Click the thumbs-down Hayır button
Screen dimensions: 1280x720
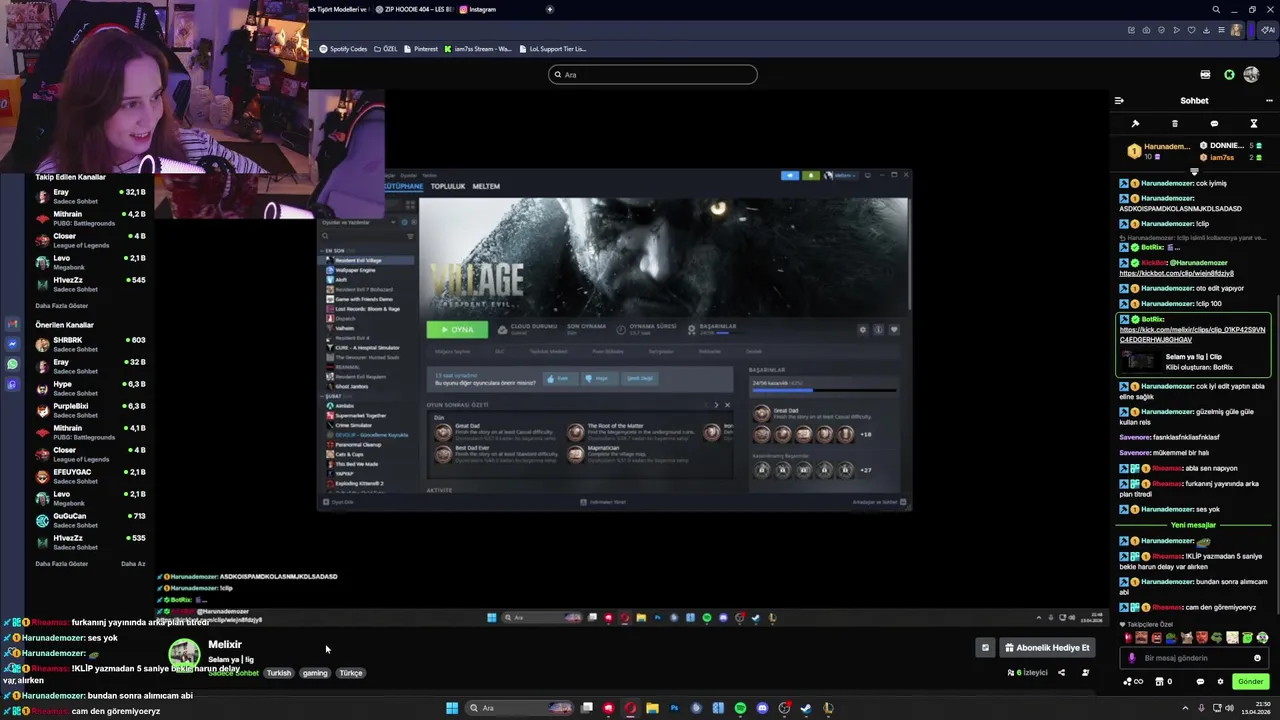598,379
